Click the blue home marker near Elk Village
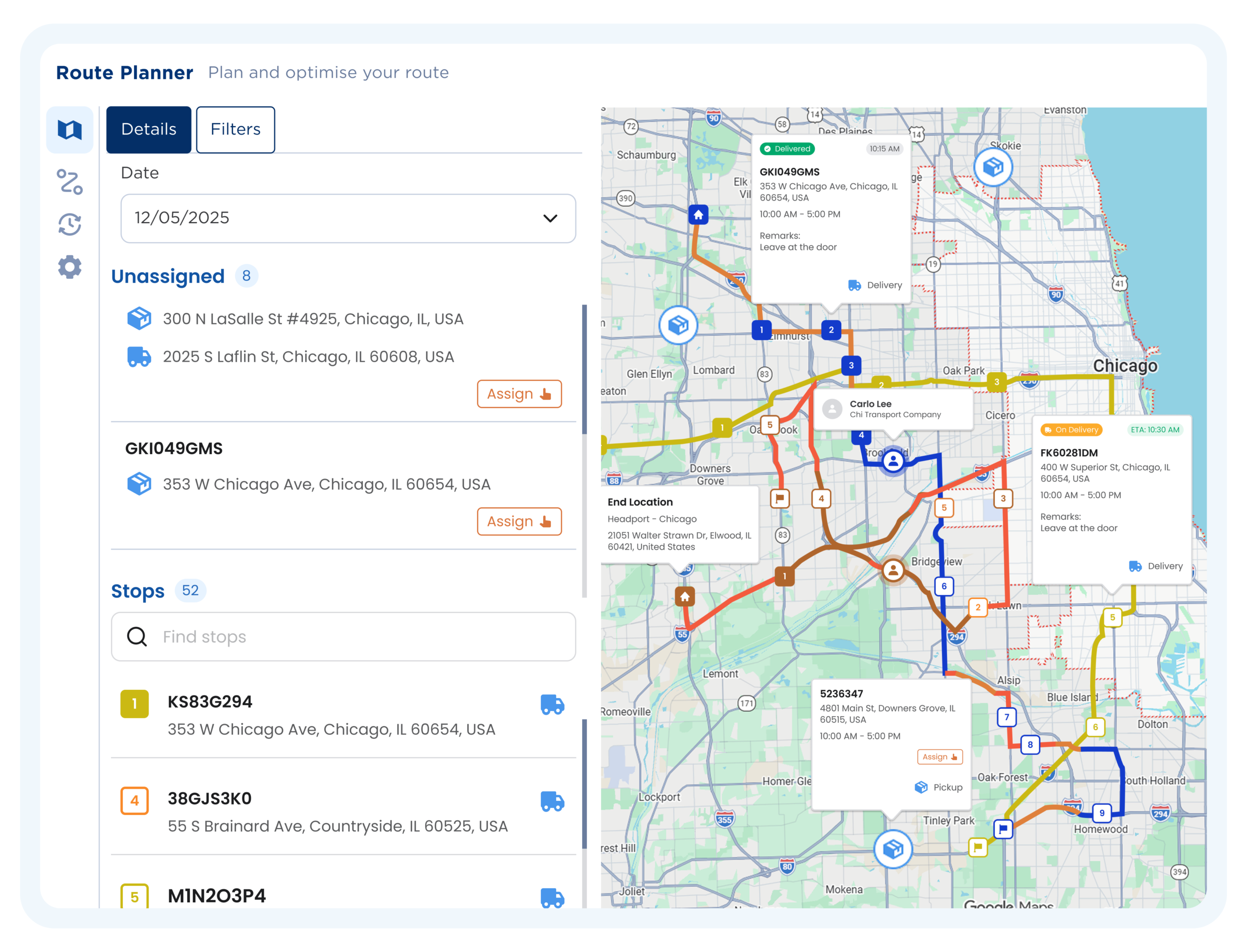 (699, 215)
